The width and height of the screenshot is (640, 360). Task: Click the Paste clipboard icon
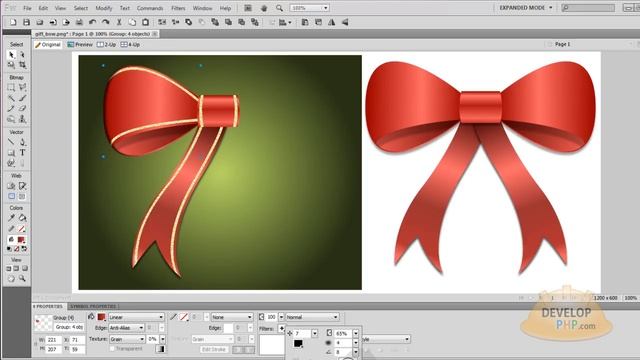point(145,22)
